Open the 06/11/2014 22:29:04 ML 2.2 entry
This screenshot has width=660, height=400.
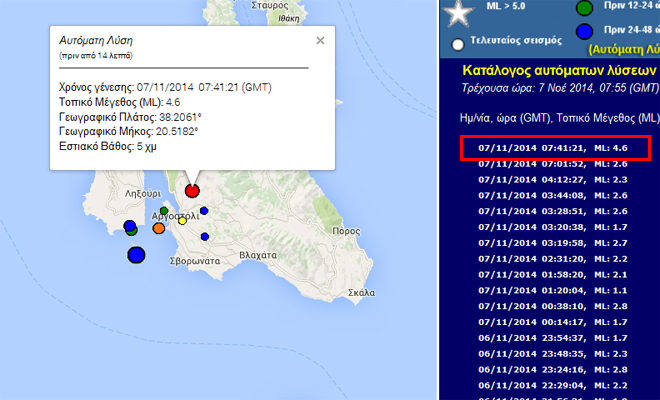tap(553, 384)
